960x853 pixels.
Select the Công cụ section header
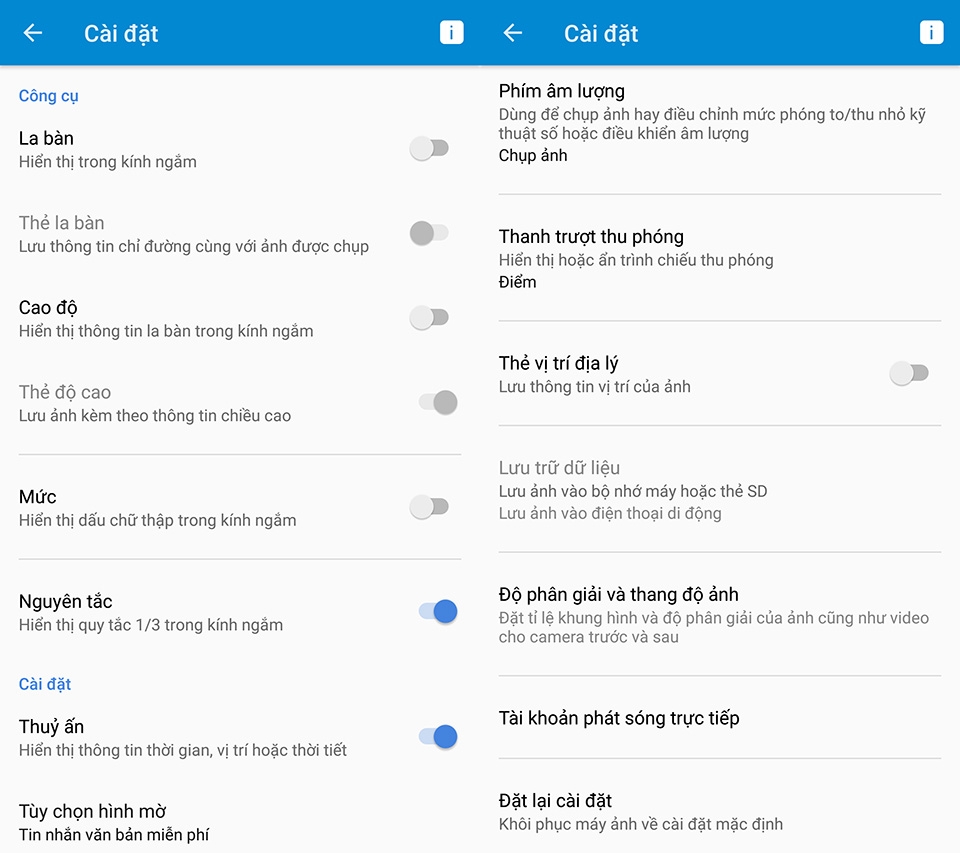48,96
